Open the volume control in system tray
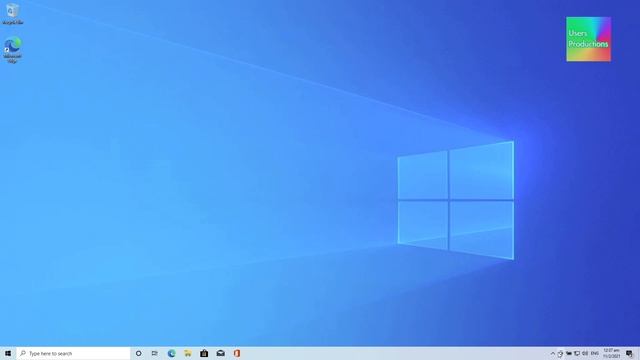Screen dimensions: 640x360 click(585, 353)
